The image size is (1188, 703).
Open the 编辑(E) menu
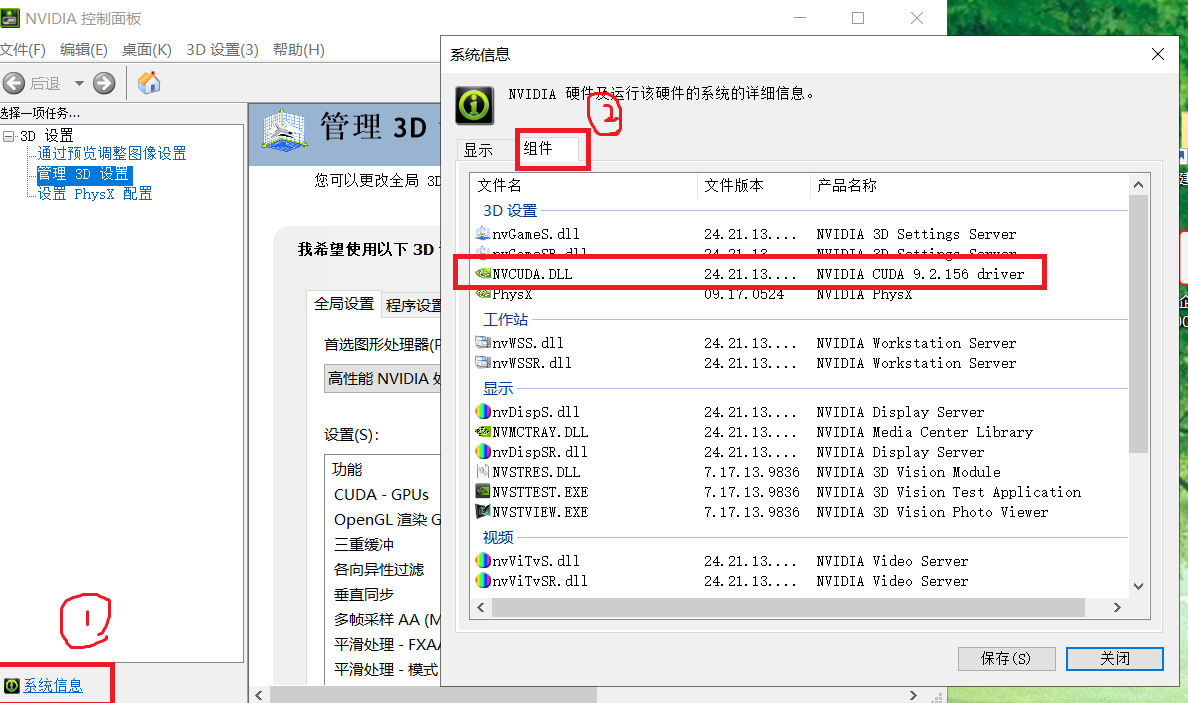pyautogui.click(x=83, y=50)
